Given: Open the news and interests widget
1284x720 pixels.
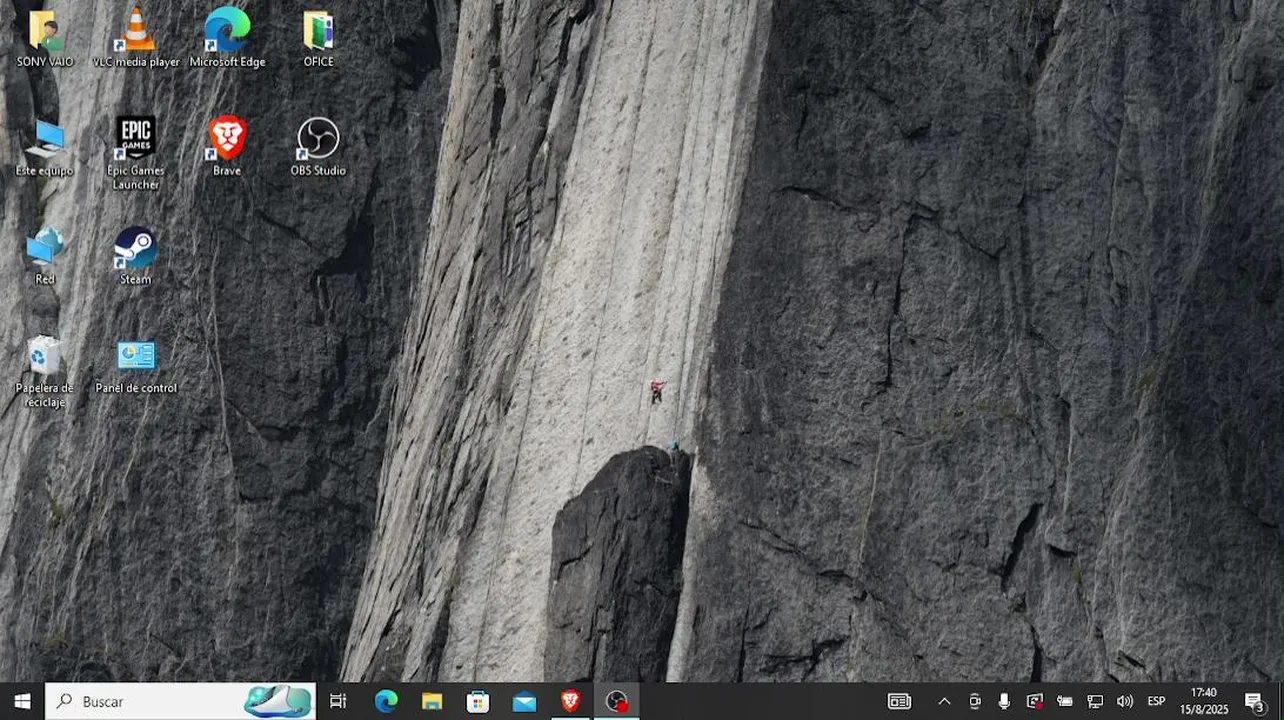Looking at the screenshot, I should point(899,701).
